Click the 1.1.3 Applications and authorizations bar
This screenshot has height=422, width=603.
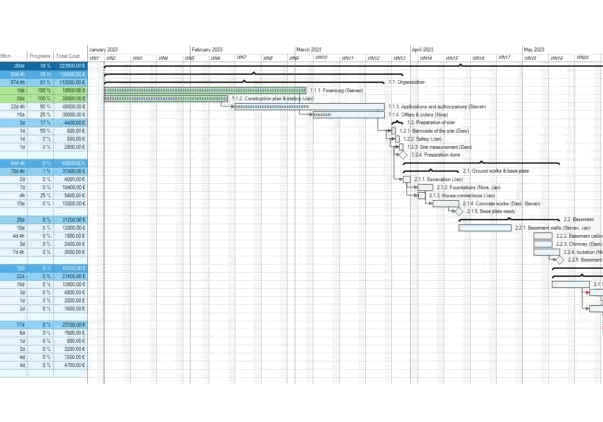click(310, 107)
